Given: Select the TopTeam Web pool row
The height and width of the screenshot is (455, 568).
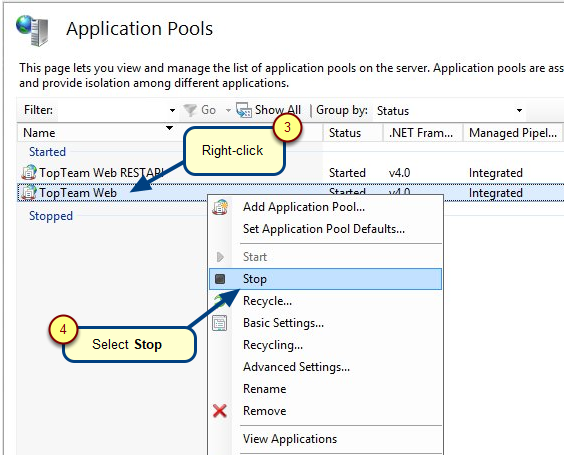Looking at the screenshot, I should (292, 193).
